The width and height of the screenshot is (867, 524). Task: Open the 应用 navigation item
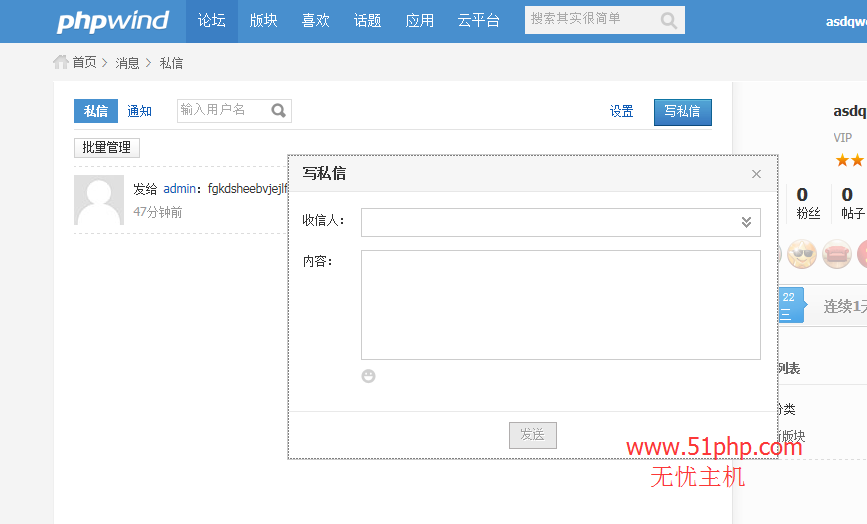(x=419, y=21)
